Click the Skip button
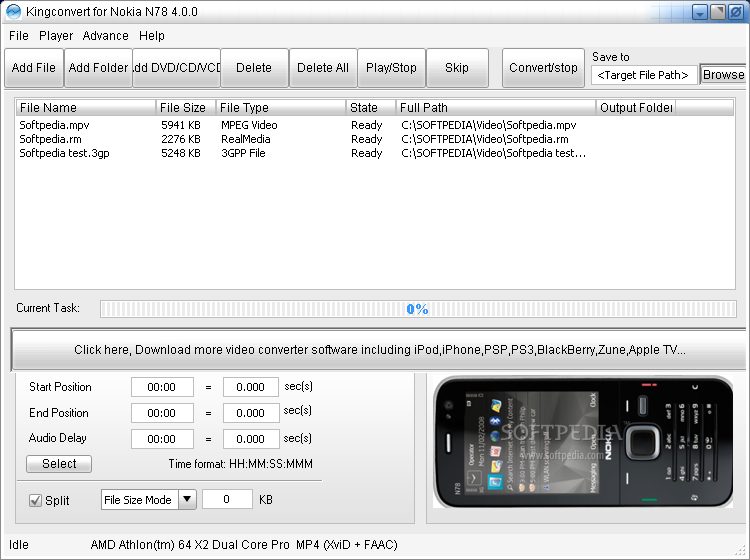The image size is (750, 560). 457,68
